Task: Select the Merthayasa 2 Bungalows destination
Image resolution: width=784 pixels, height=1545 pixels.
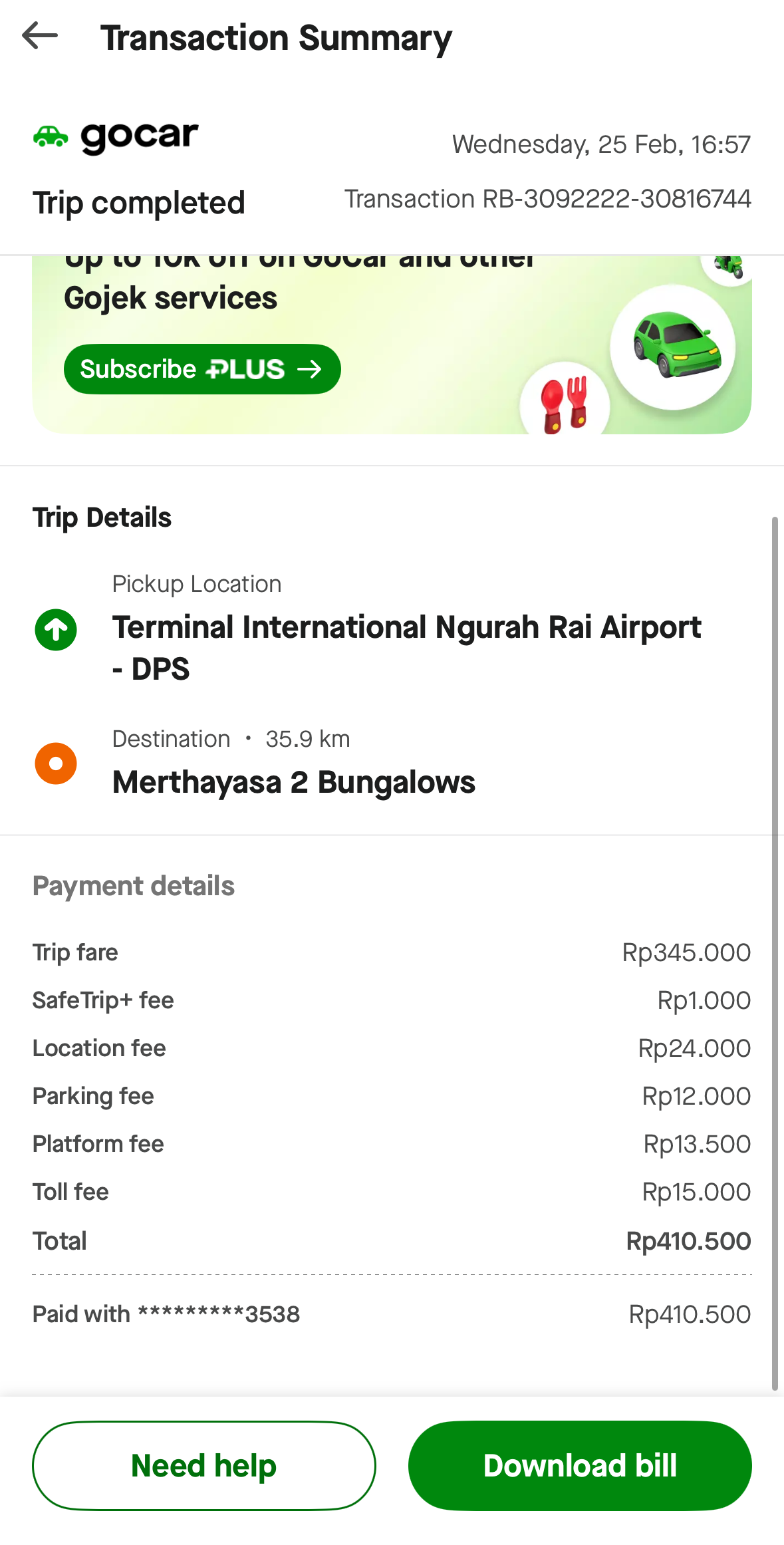Action: tap(294, 782)
